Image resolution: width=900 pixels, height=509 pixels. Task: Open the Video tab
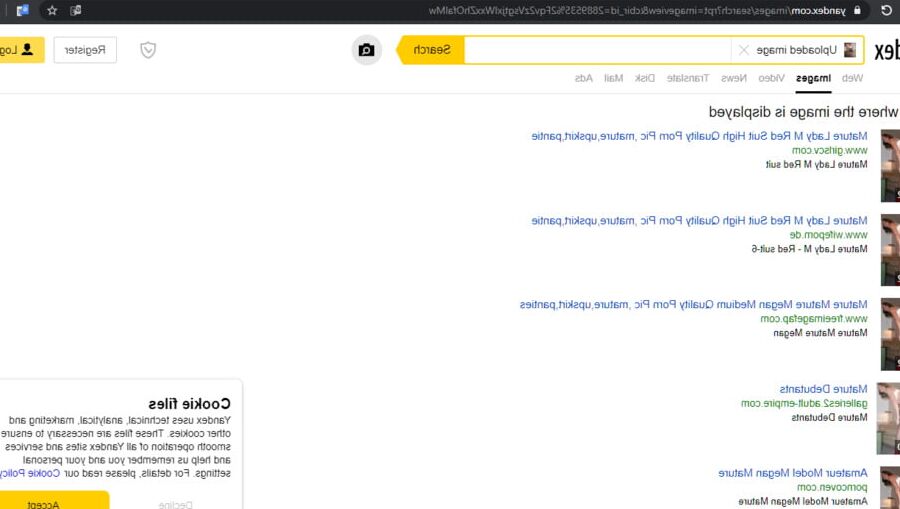pos(771,78)
